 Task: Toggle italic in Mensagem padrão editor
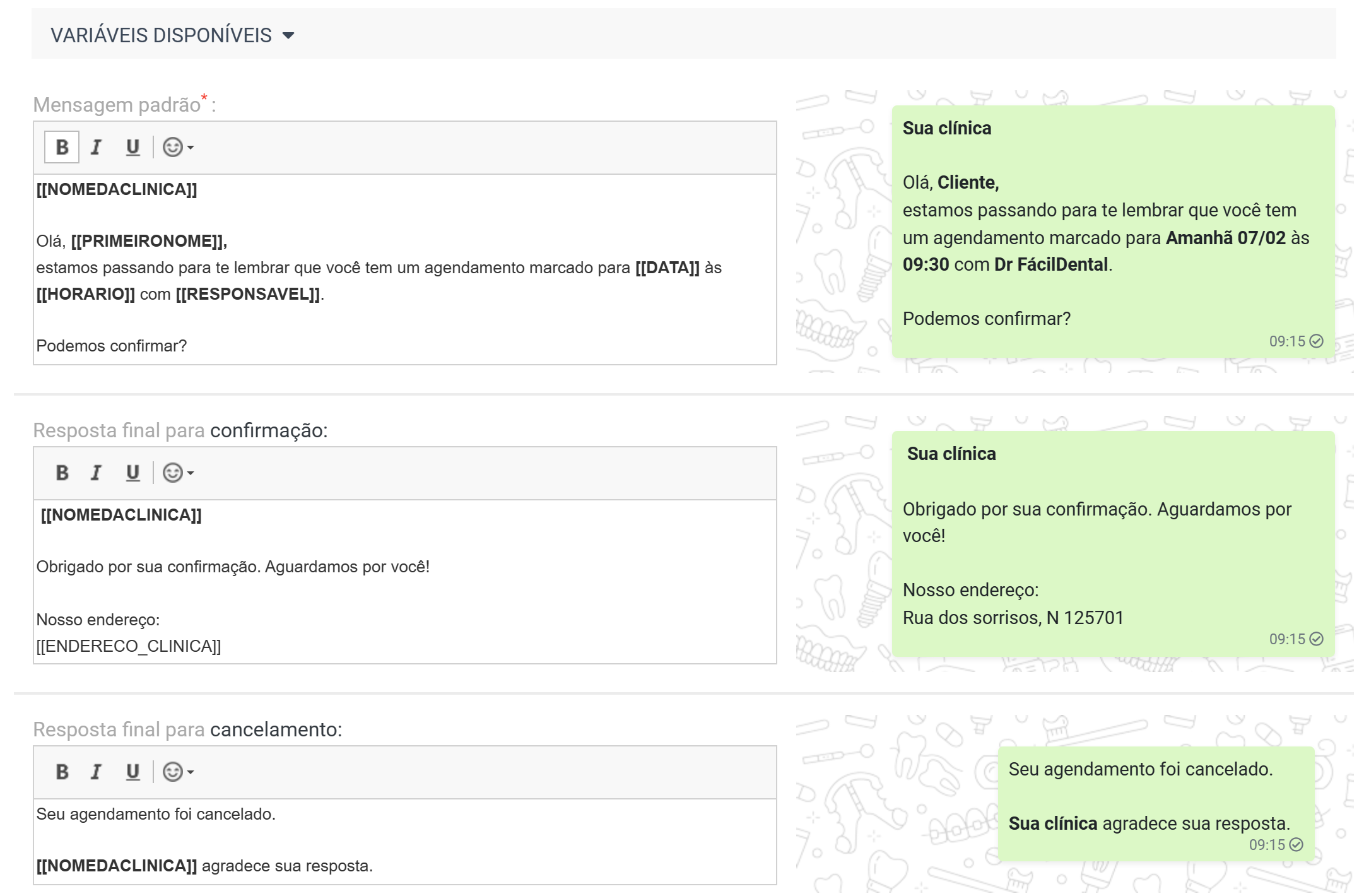click(96, 147)
